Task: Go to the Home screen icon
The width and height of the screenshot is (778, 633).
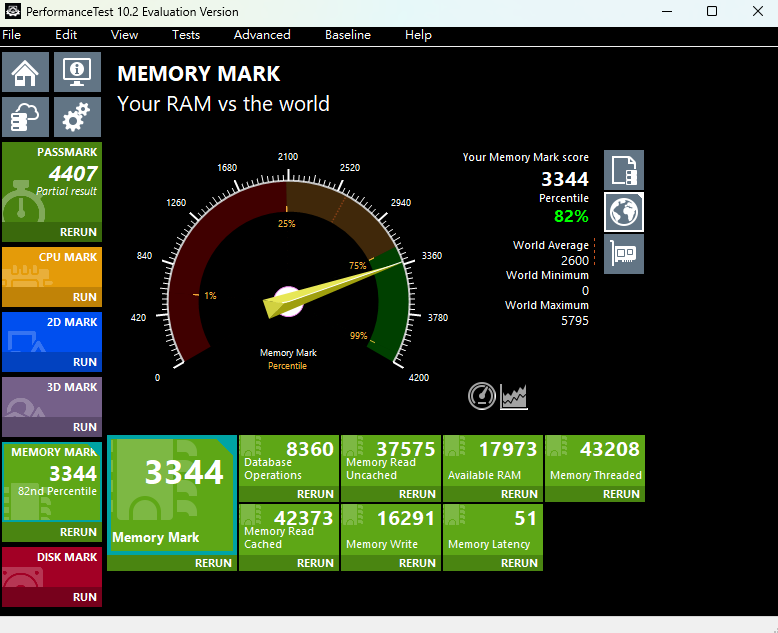Action: (25, 72)
